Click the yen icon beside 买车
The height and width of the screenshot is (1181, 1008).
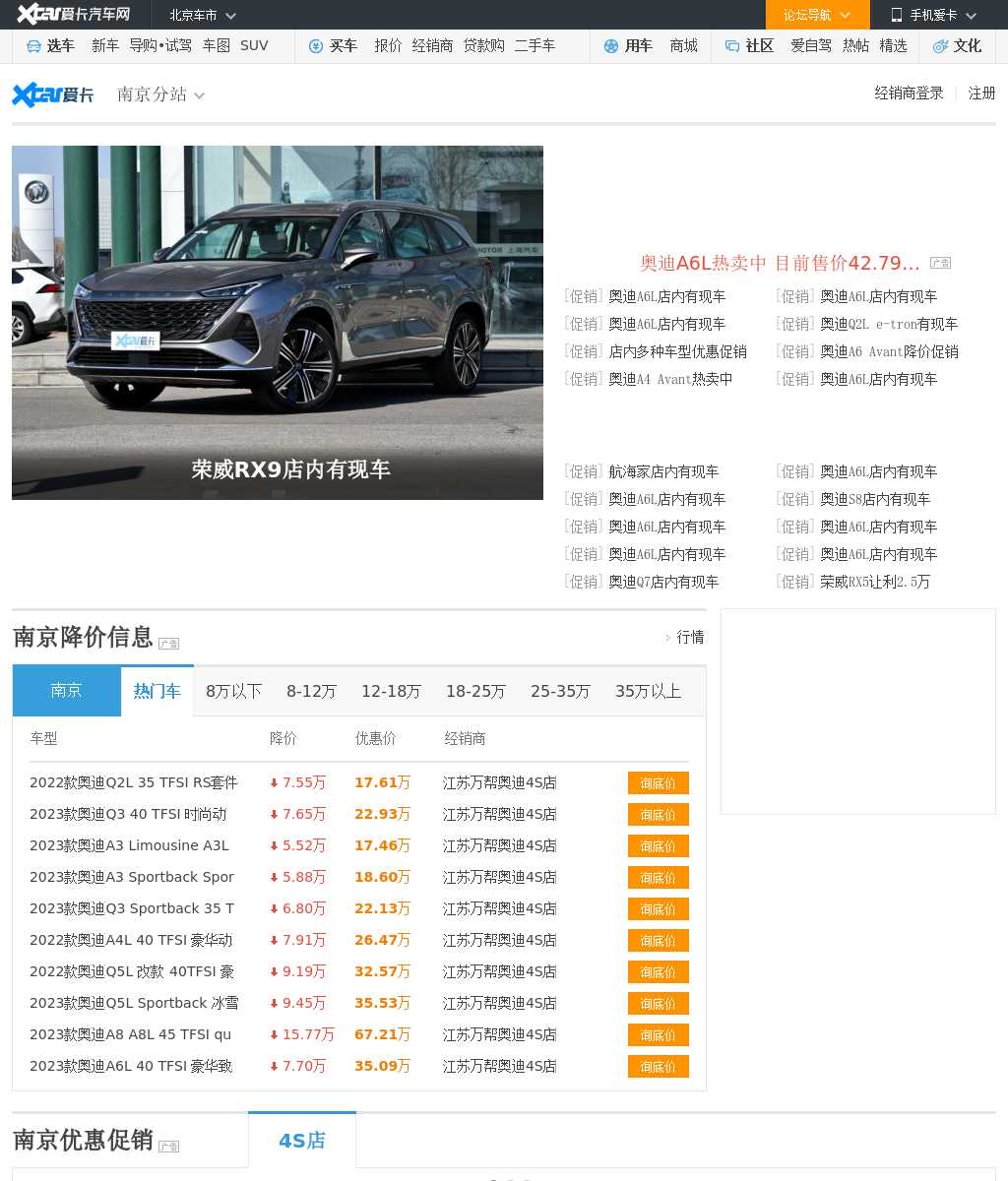315,46
